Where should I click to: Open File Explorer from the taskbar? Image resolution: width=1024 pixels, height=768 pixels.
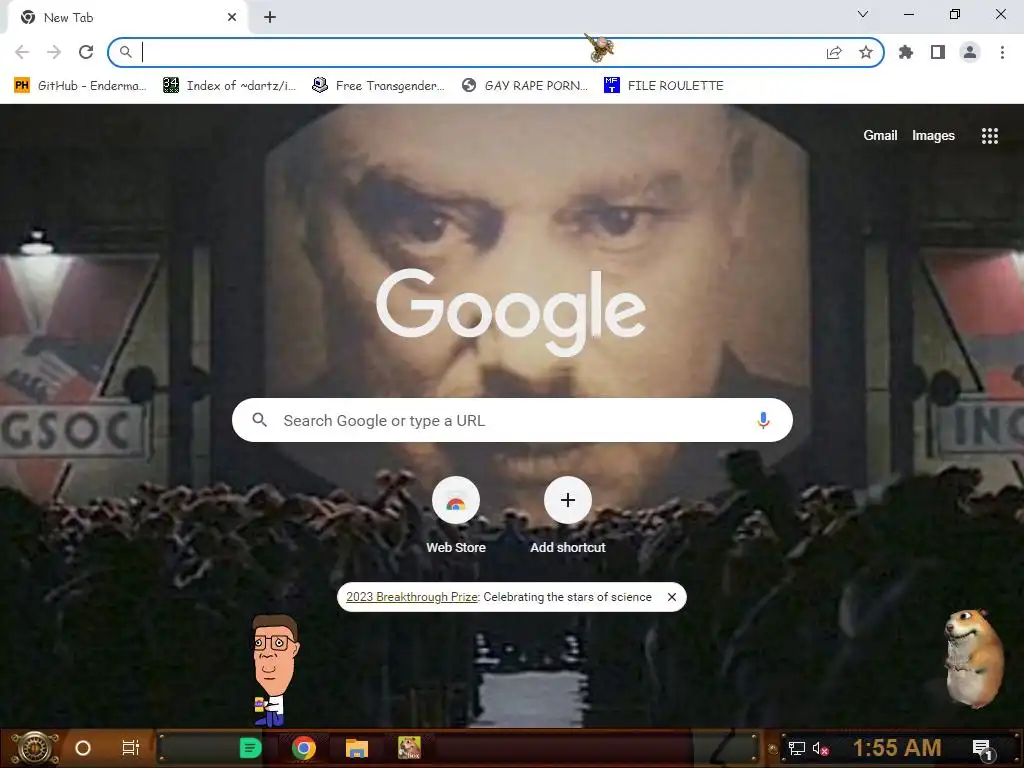357,748
